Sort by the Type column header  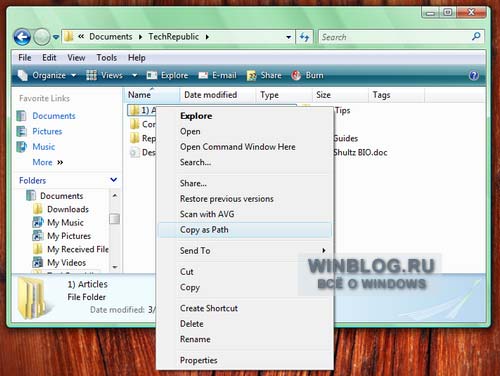coord(284,95)
